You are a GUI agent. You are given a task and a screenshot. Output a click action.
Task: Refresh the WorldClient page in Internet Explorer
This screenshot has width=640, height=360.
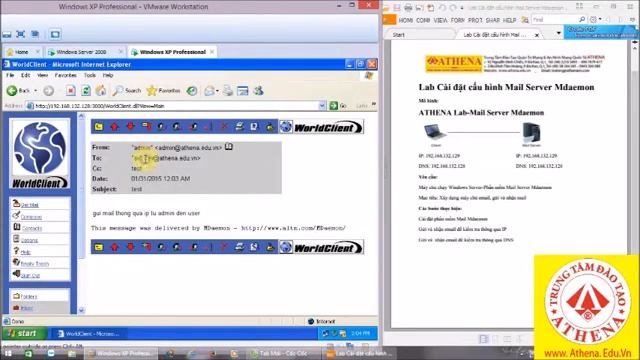[x=86, y=91]
